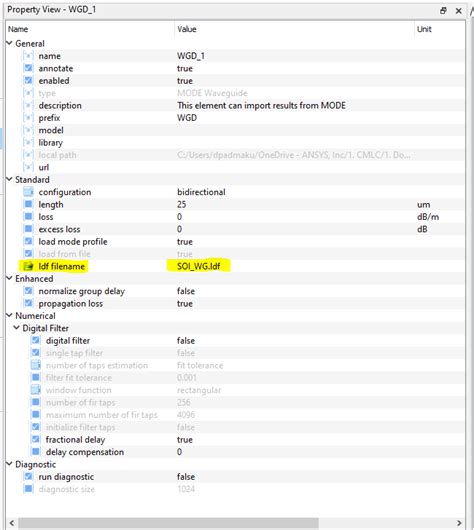The image size is (474, 530).
Task: Undock the Property View panel
Action: point(443,10)
